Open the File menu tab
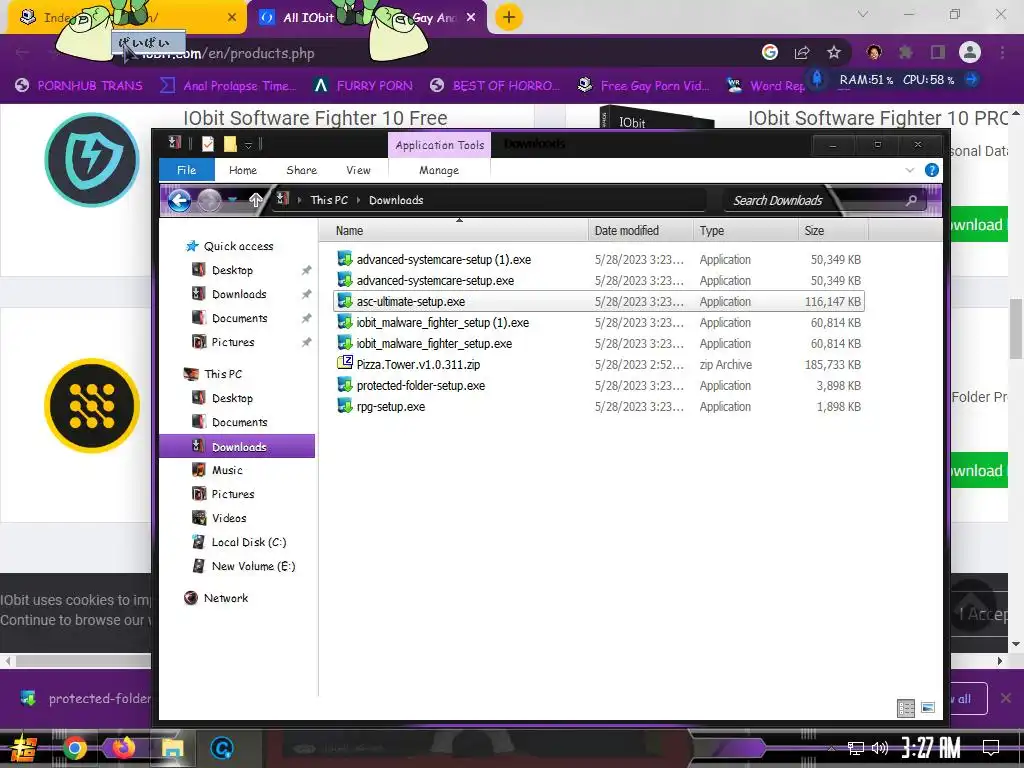 pos(187,170)
